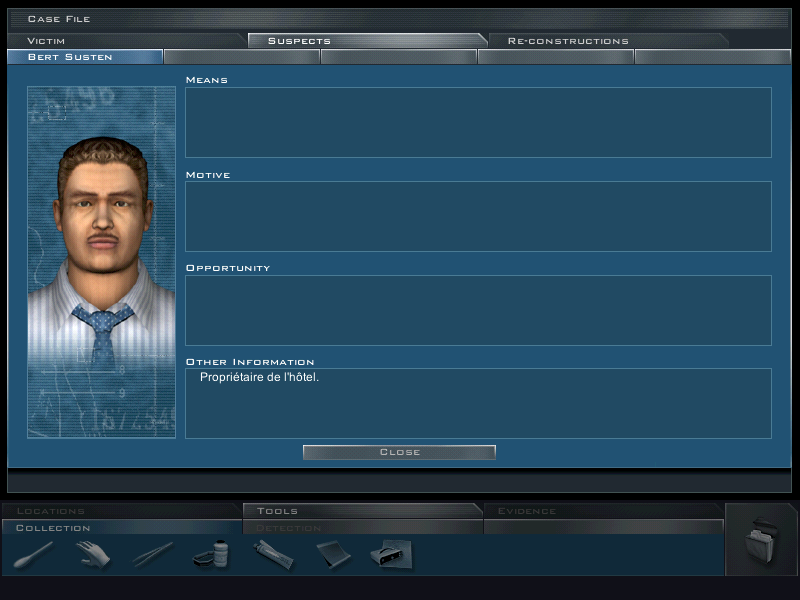800x600 pixels.
Task: Click inside the Motive information box
Action: tap(478, 216)
